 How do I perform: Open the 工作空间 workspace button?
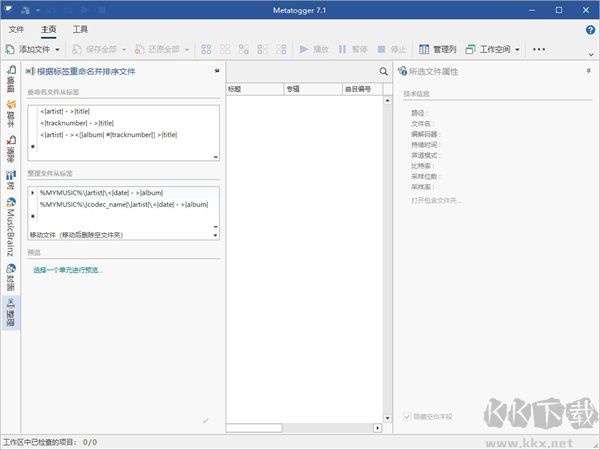[x=488, y=49]
